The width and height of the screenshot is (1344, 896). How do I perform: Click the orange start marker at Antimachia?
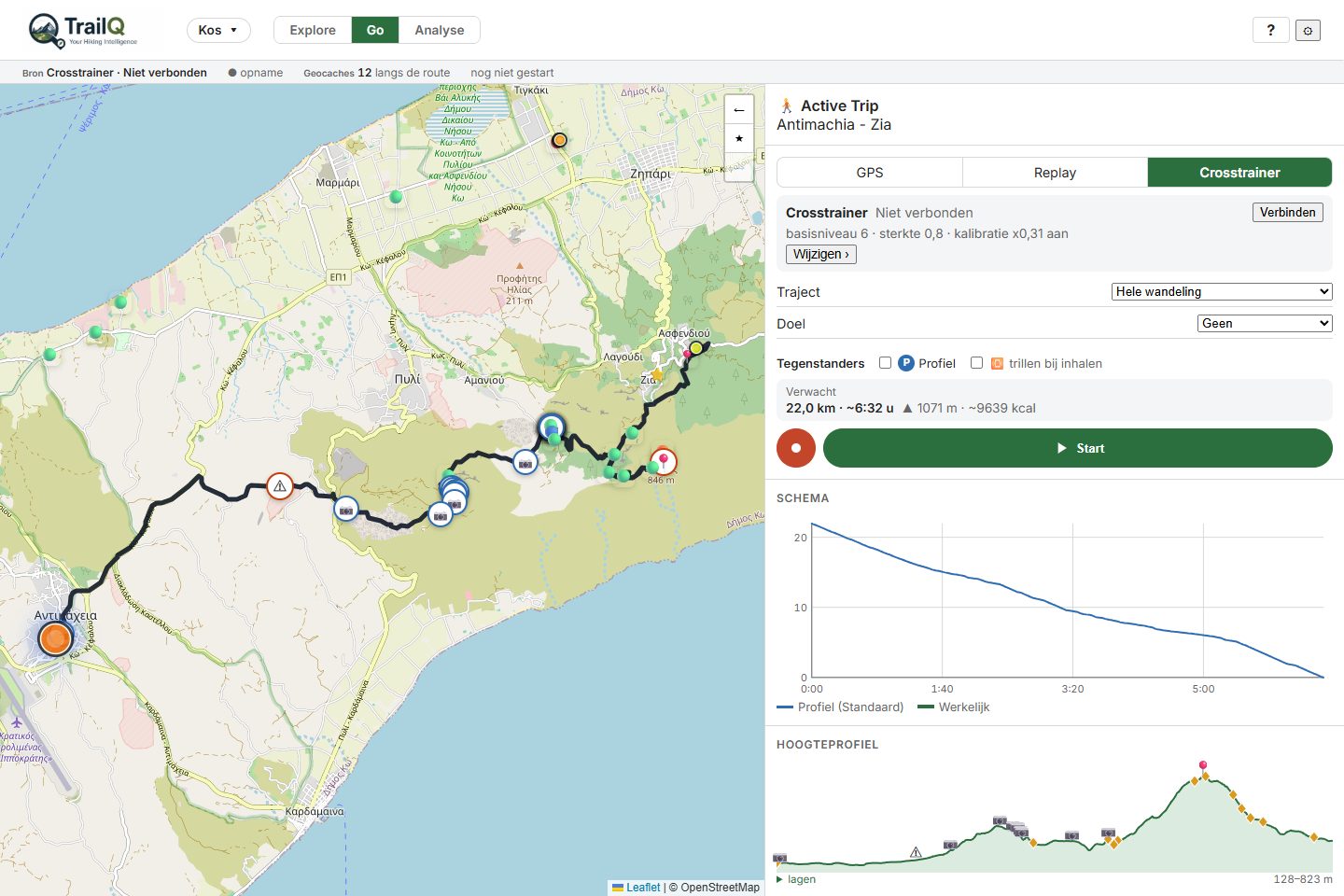(x=55, y=638)
